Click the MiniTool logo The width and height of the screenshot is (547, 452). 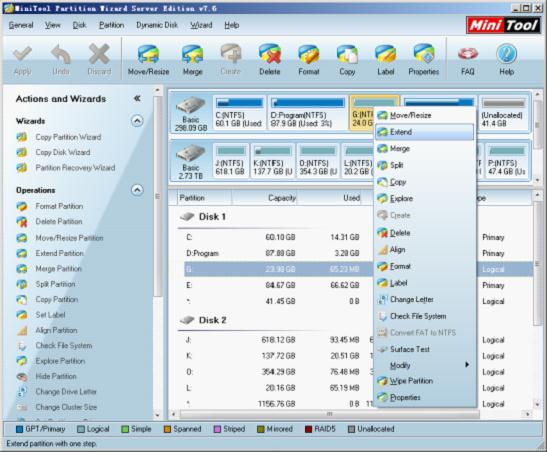[x=503, y=25]
